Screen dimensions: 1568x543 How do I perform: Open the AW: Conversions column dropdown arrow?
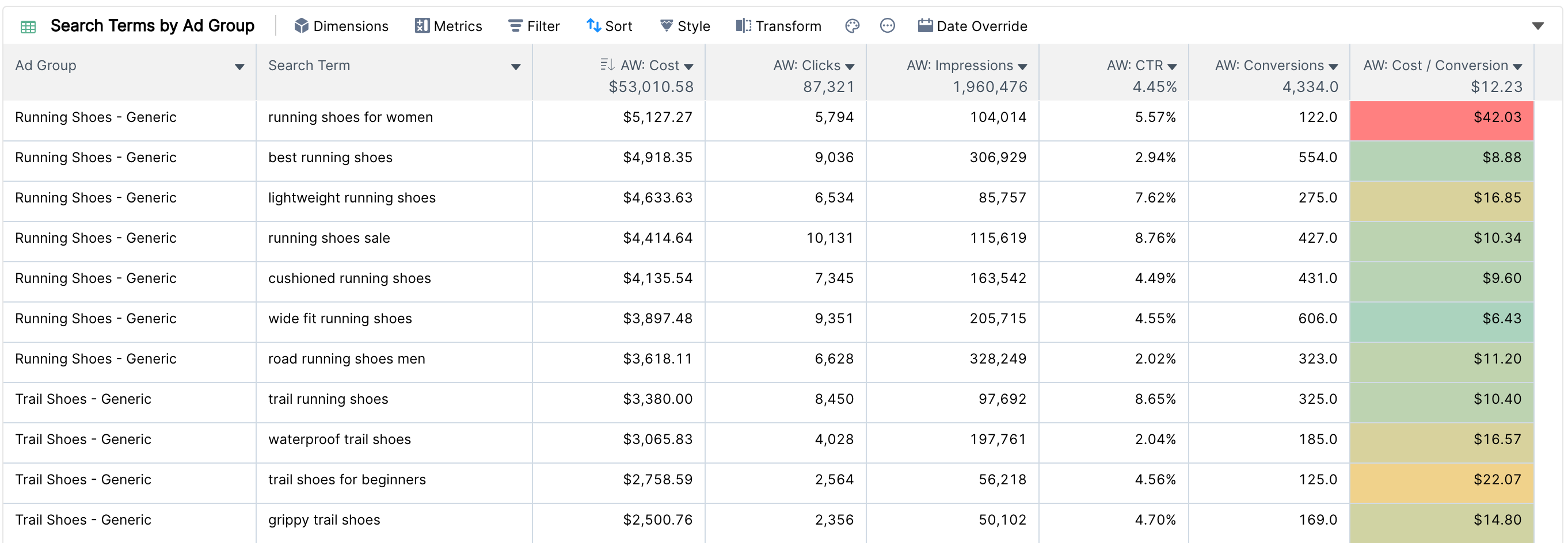pos(1334,67)
